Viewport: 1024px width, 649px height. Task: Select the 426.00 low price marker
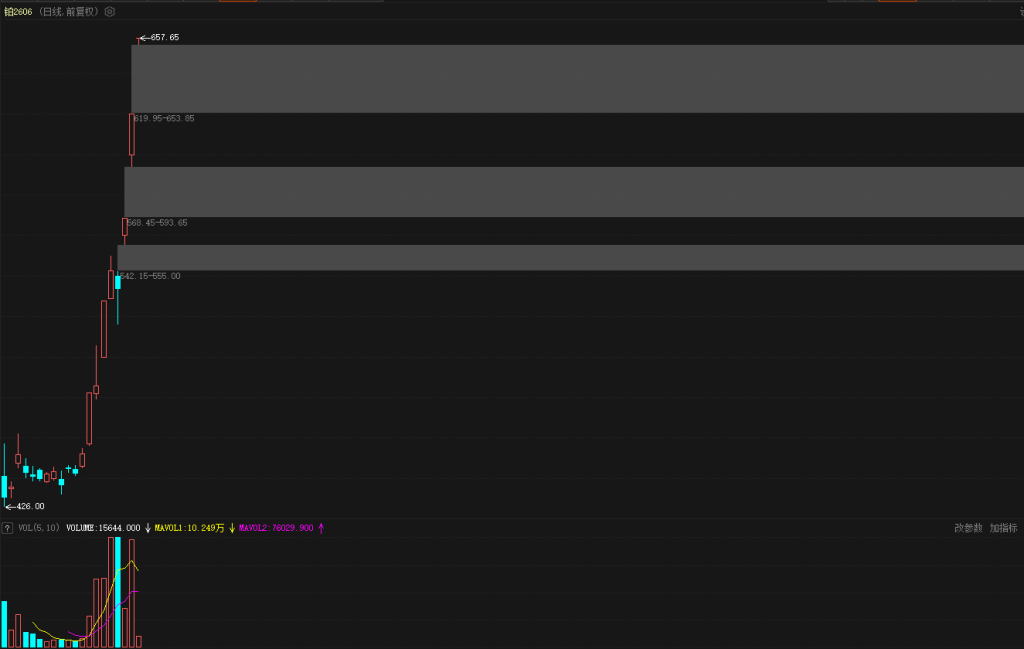(30, 506)
